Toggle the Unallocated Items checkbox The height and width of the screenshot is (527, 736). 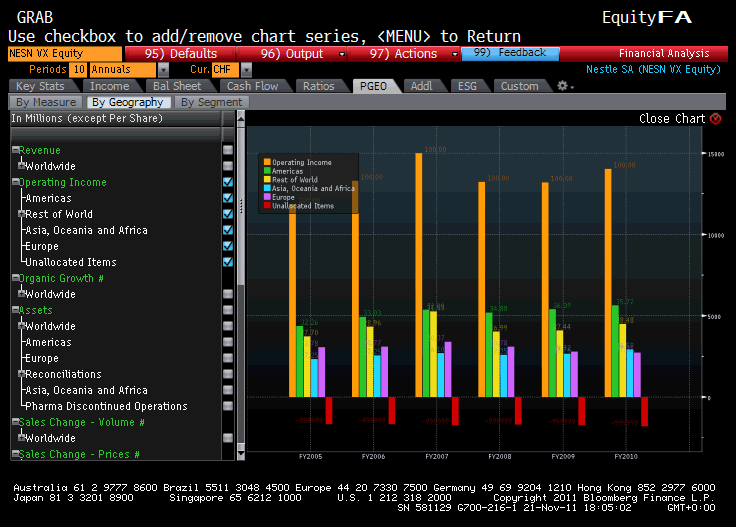coord(228,262)
